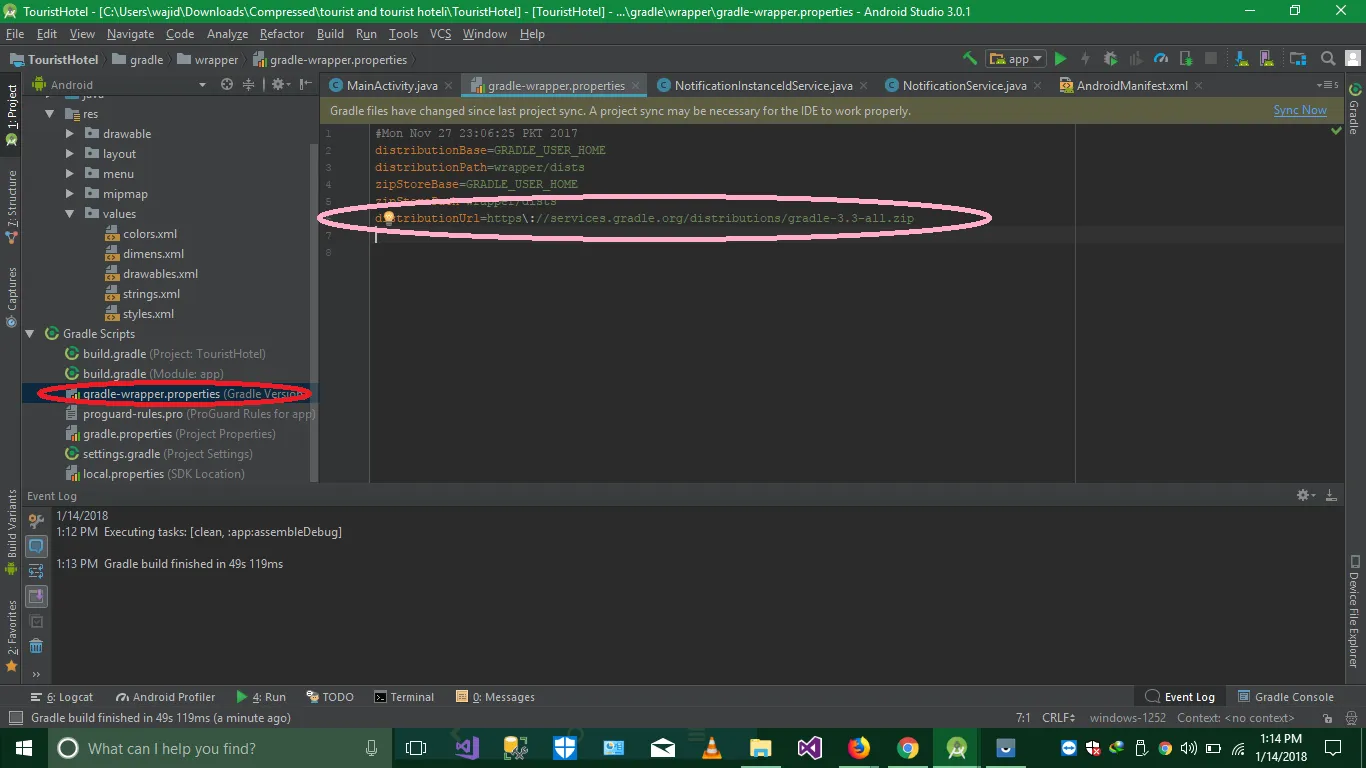This screenshot has width=1366, height=768.
Task: Open the Build Variants side panel
Action: pos(12,532)
